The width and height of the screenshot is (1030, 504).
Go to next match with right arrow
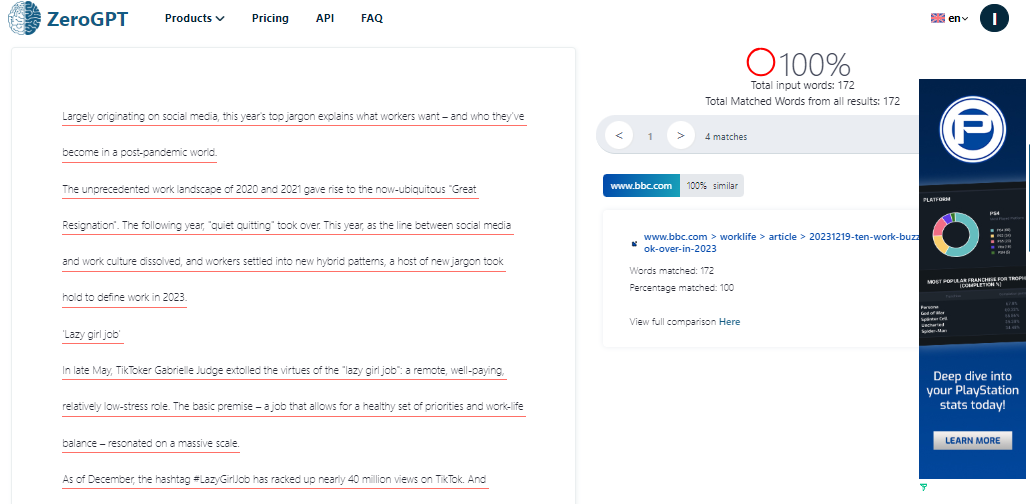pyautogui.click(x=681, y=135)
